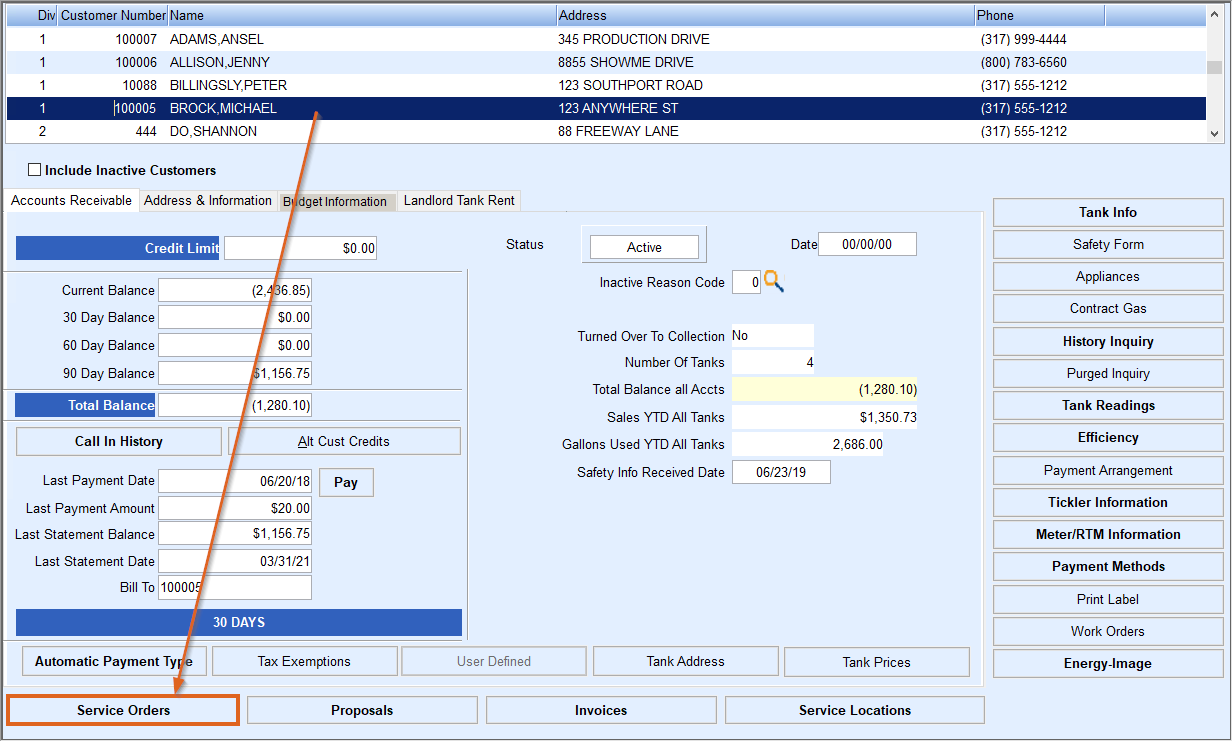Viewport: 1232px width, 741px height.
Task: Click the customer list scrollbar up arrow
Action: coord(1215,16)
